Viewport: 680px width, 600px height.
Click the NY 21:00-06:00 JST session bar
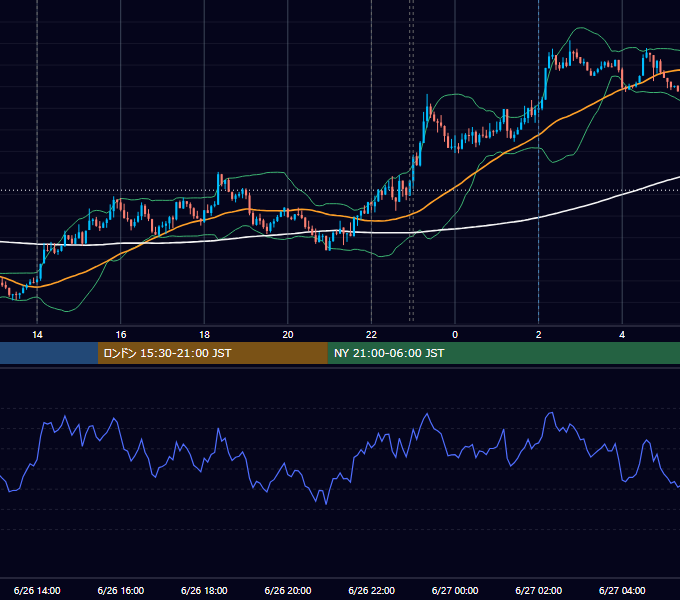coord(503,353)
